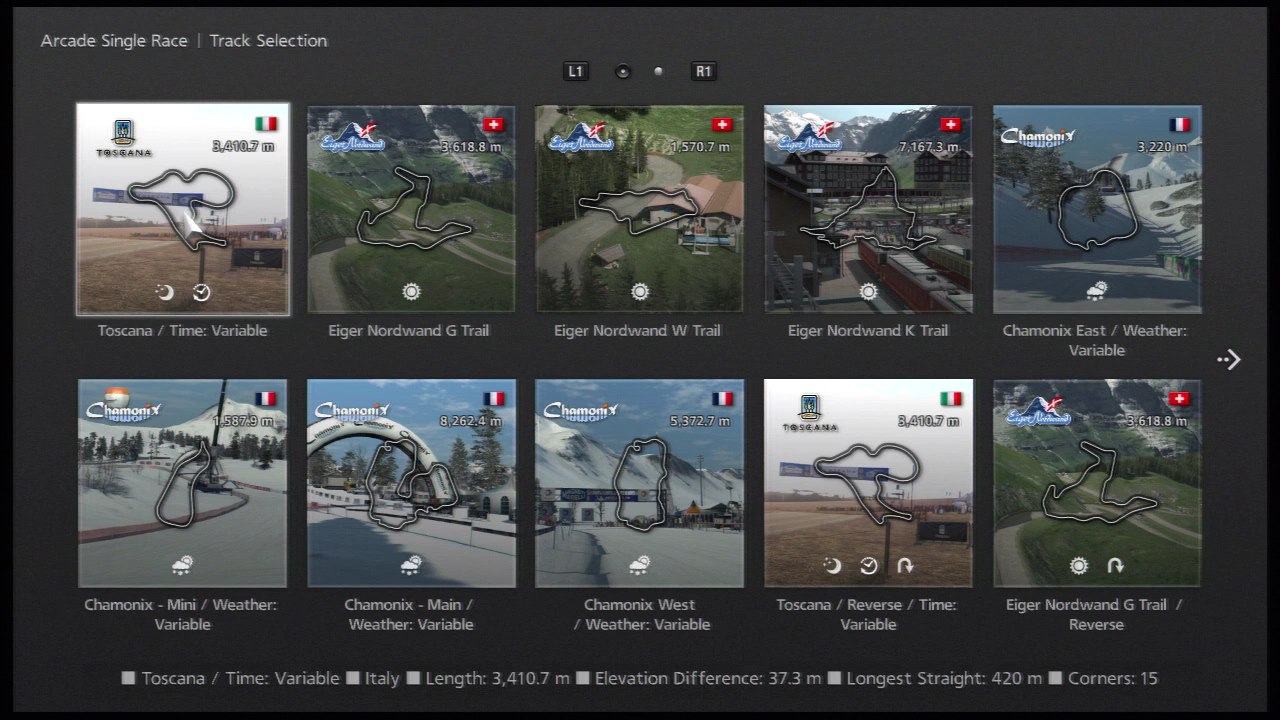
Task: Click the snow weather icon on Chamonix - Mini
Action: (183, 566)
